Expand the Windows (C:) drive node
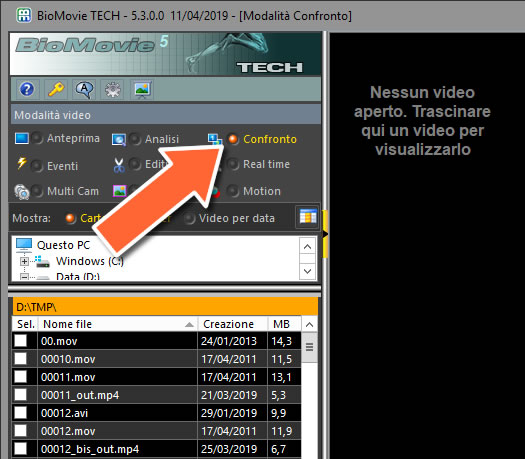 (24, 261)
